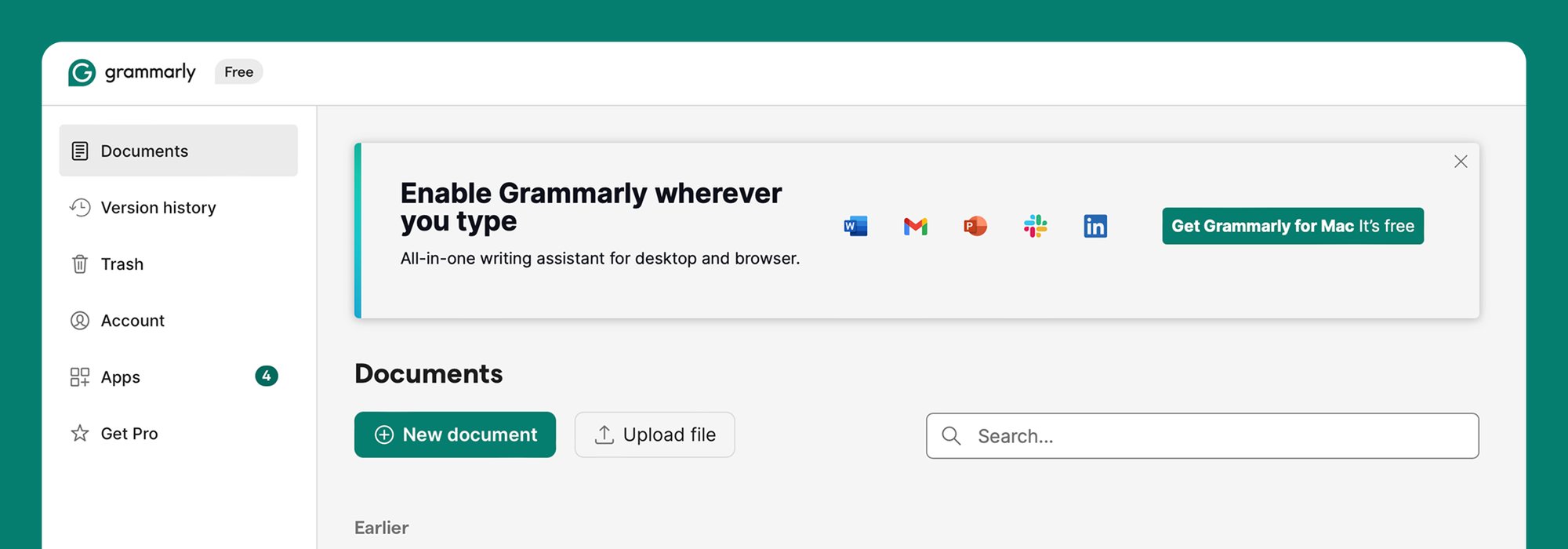Open the Trash section
1568x549 pixels.
click(x=178, y=264)
